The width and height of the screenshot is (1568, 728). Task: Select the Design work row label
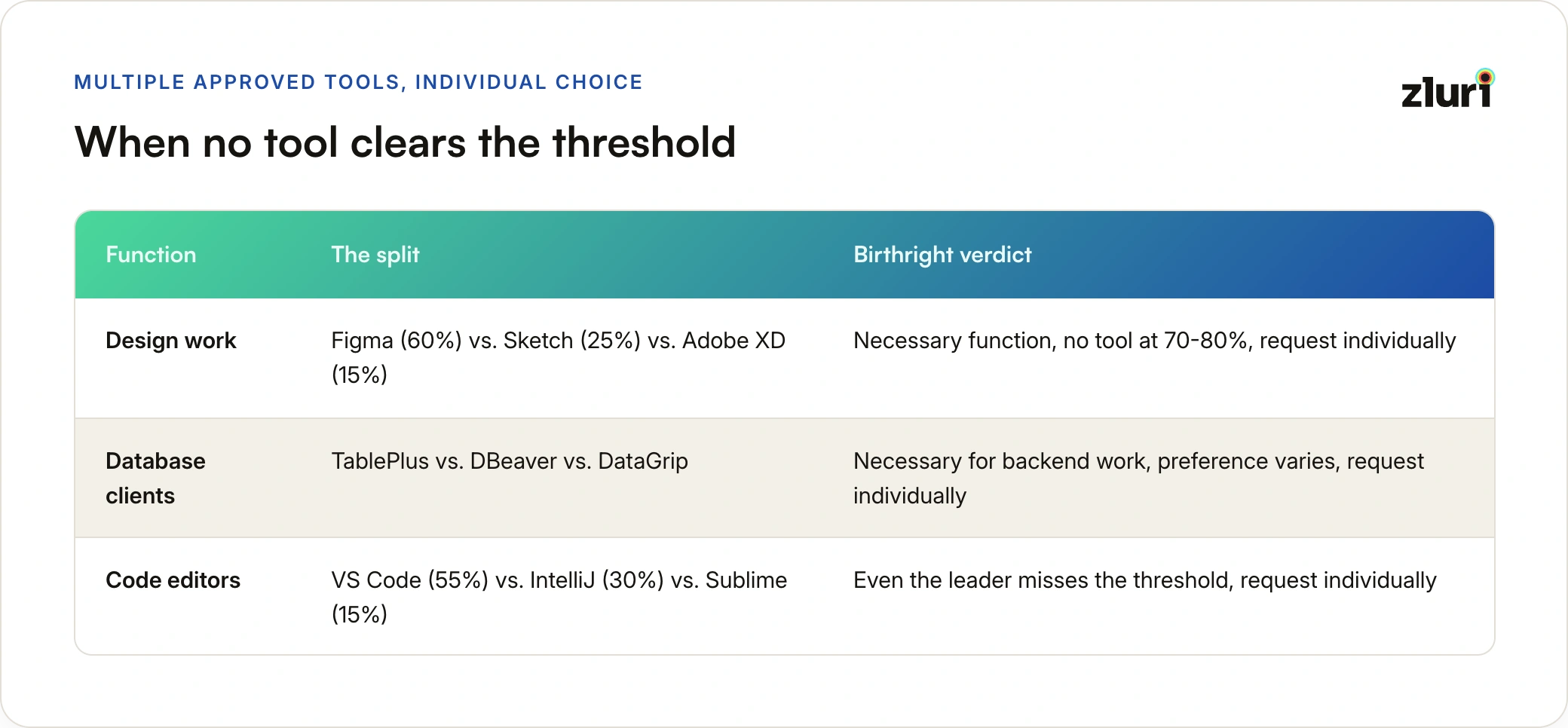tap(171, 341)
